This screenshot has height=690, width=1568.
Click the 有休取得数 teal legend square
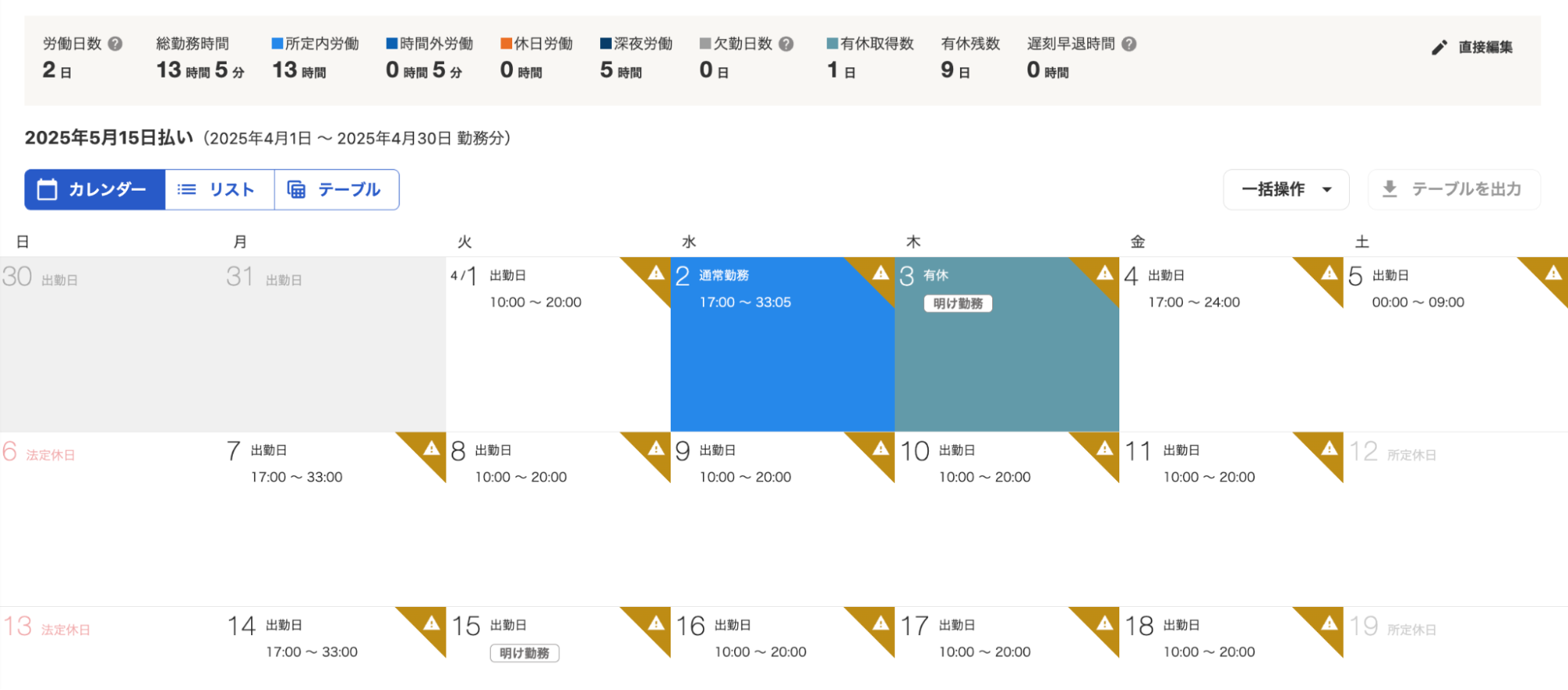click(x=832, y=44)
